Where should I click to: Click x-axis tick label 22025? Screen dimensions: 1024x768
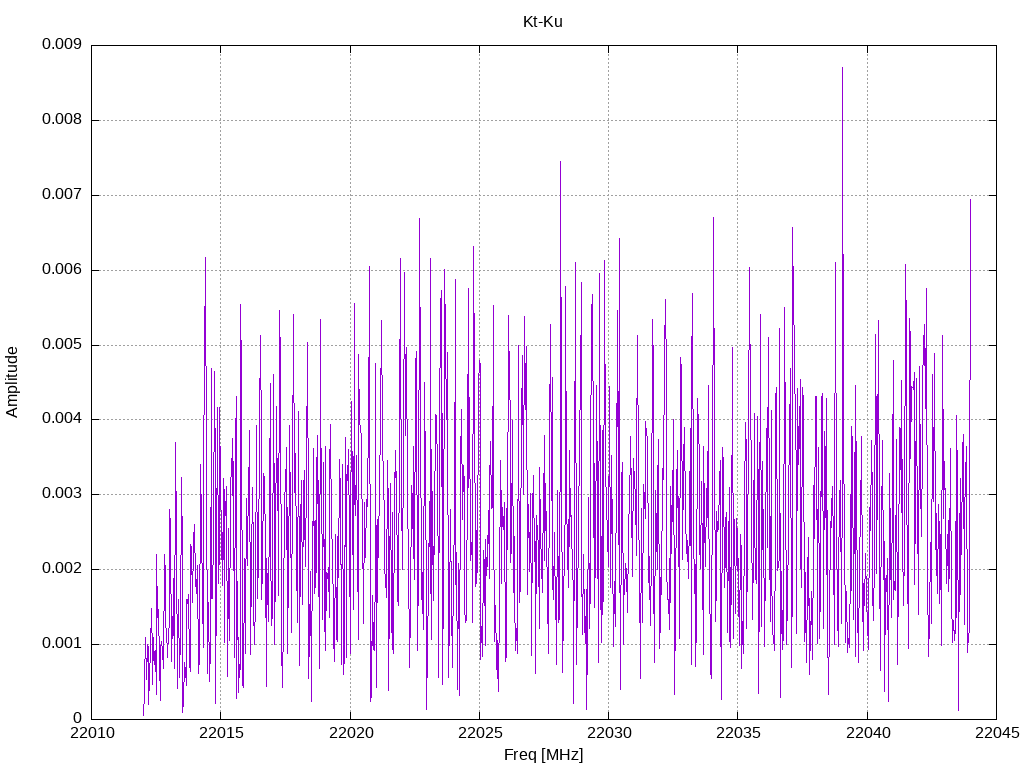(480, 733)
